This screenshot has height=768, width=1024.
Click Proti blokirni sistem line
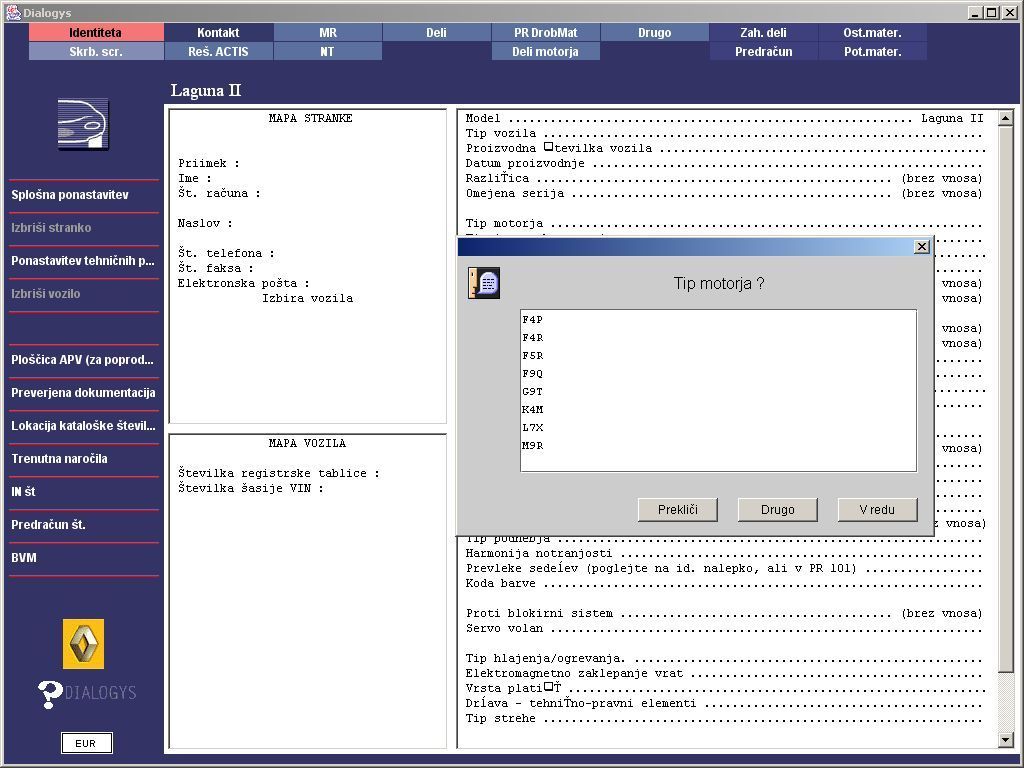click(724, 613)
